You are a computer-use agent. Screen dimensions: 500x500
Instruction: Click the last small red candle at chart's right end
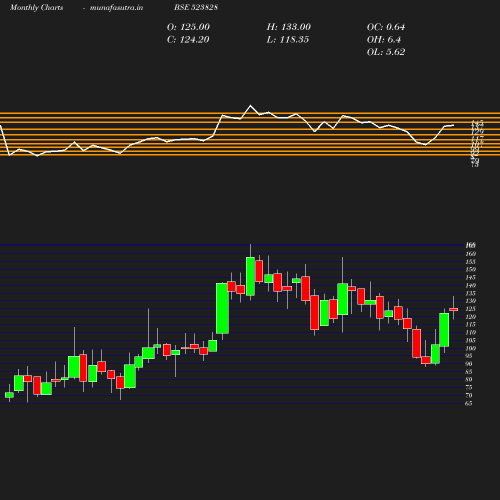[x=453, y=309]
